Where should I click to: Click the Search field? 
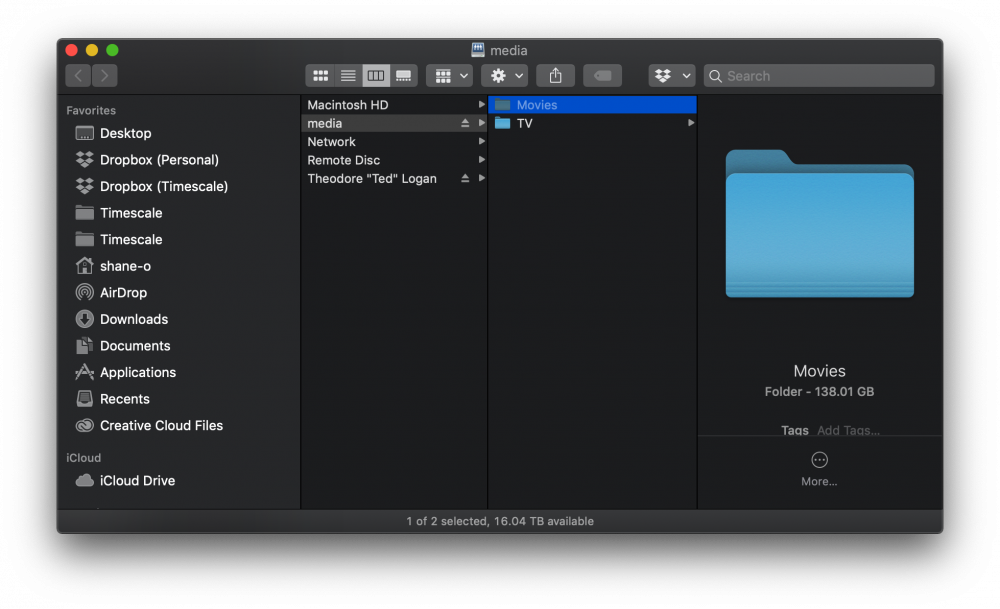pos(820,76)
